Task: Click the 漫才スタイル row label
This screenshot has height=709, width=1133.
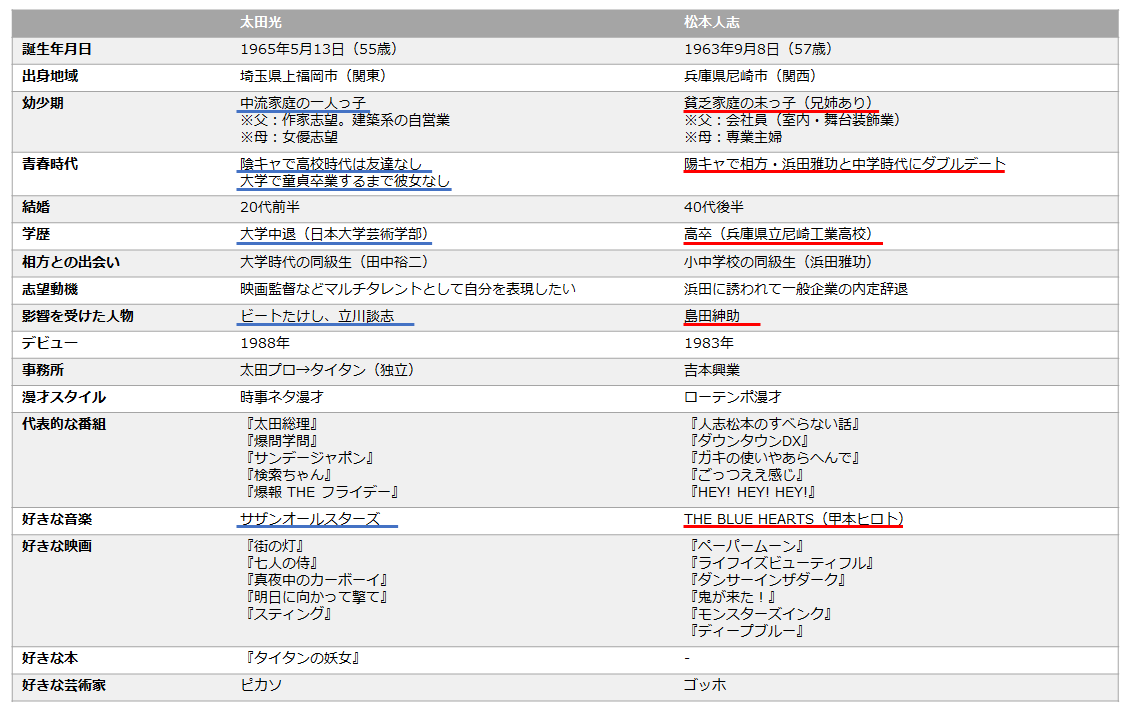Action: [x=64, y=397]
